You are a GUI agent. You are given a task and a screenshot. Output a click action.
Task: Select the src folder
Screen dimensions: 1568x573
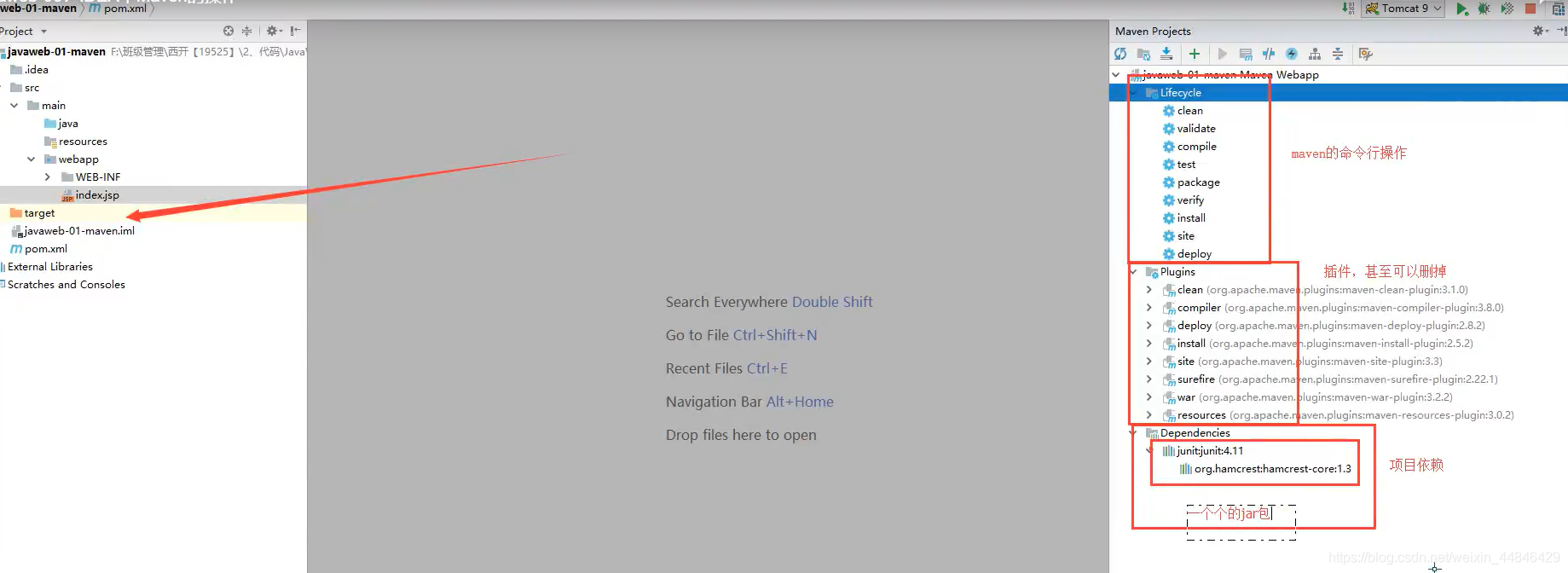(x=25, y=88)
